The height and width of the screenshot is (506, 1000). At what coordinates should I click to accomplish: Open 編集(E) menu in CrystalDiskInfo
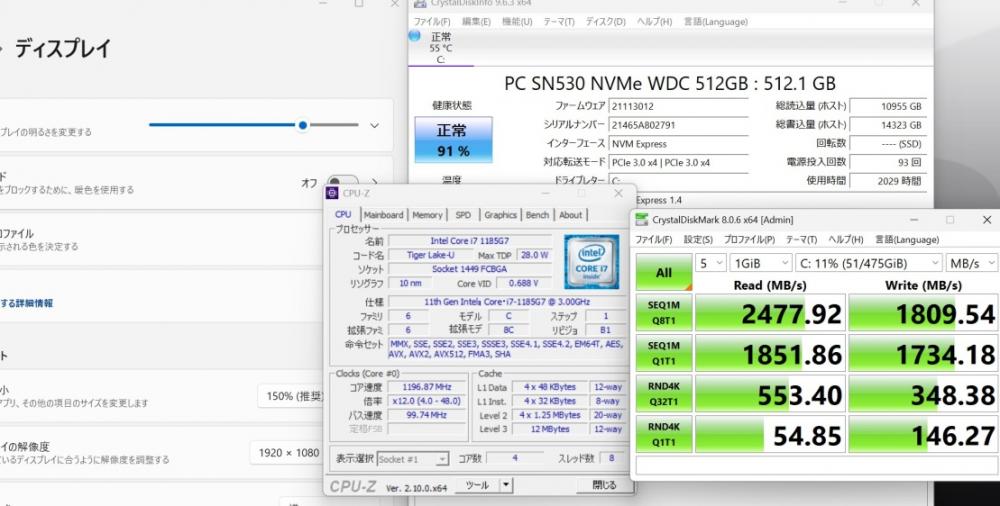point(476,22)
